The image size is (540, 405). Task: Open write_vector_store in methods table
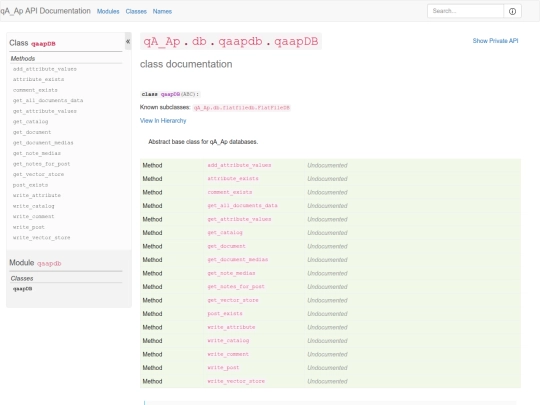[x=236, y=381]
